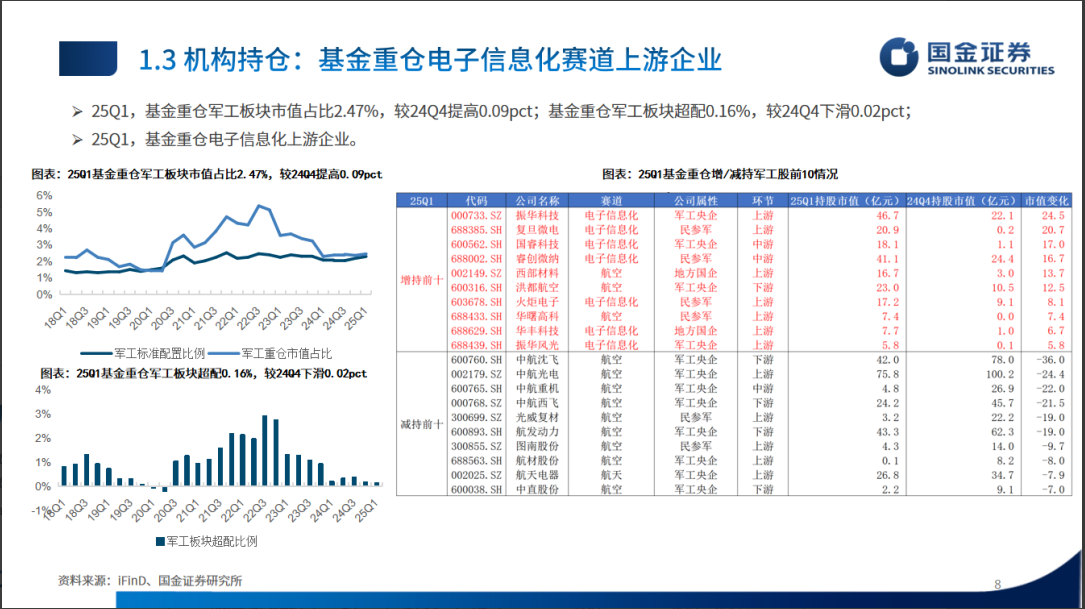The image size is (1085, 609).
Task: Click the slide title 机构持仓 heading
Action: 430,58
